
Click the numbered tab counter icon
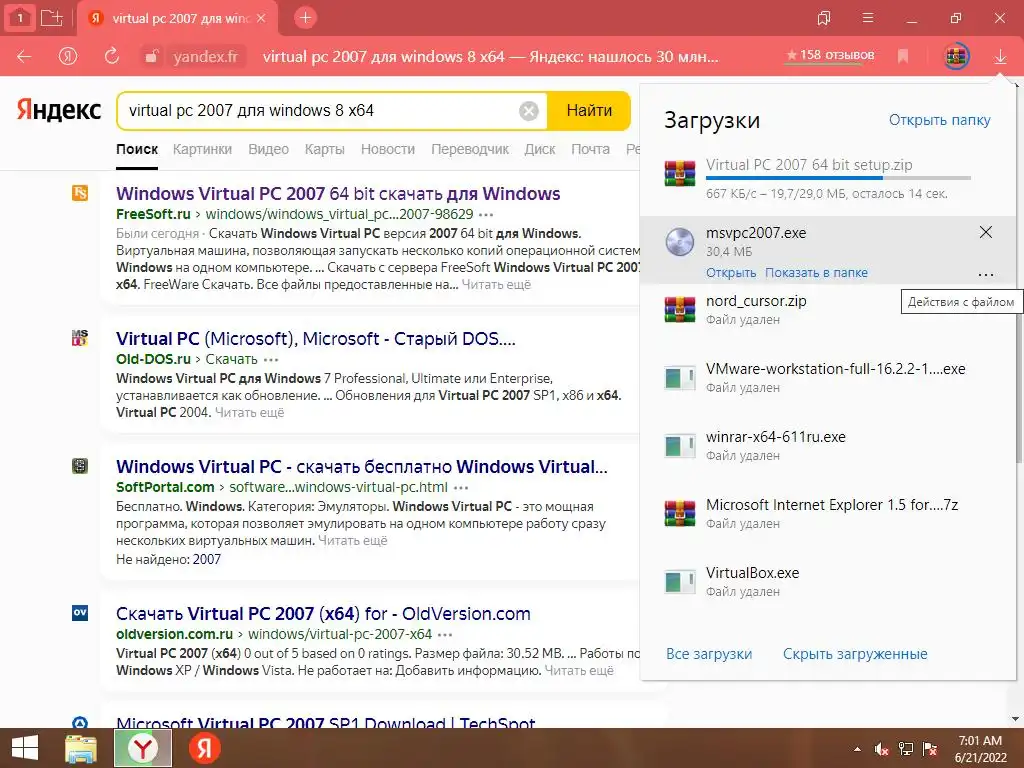pyautogui.click(x=20, y=18)
